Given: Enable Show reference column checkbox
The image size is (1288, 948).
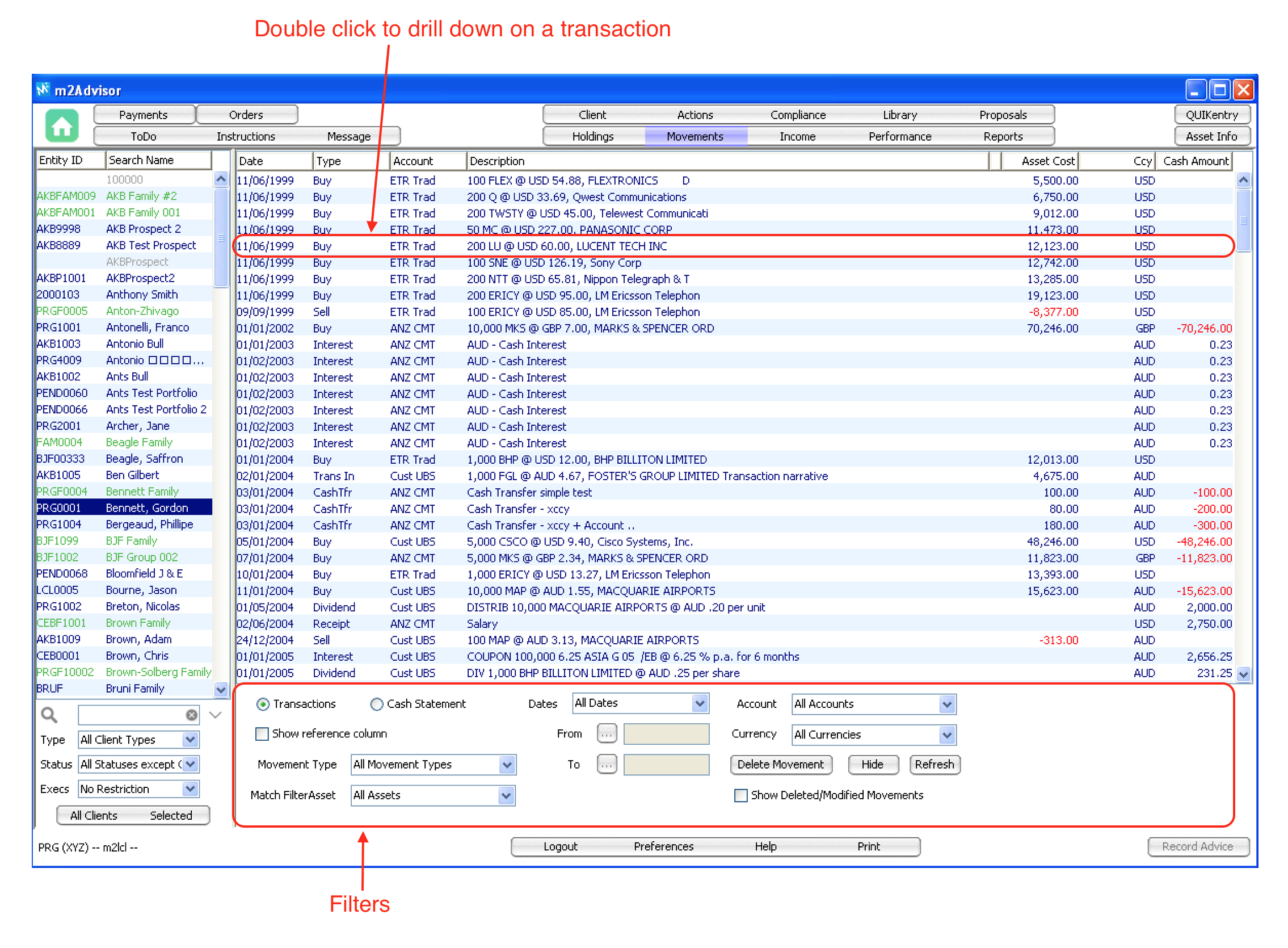Looking at the screenshot, I should [x=262, y=733].
